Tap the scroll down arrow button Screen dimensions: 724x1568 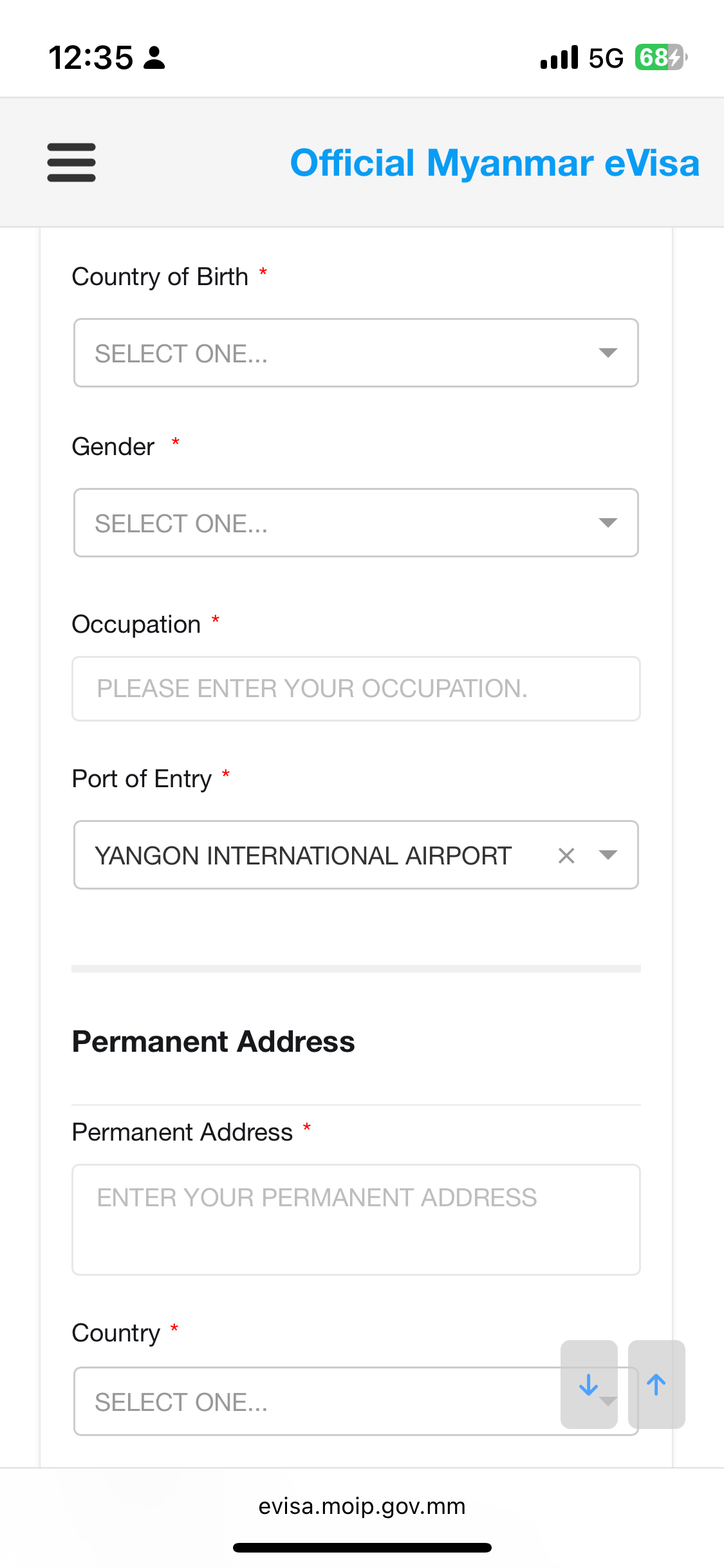tap(588, 1384)
